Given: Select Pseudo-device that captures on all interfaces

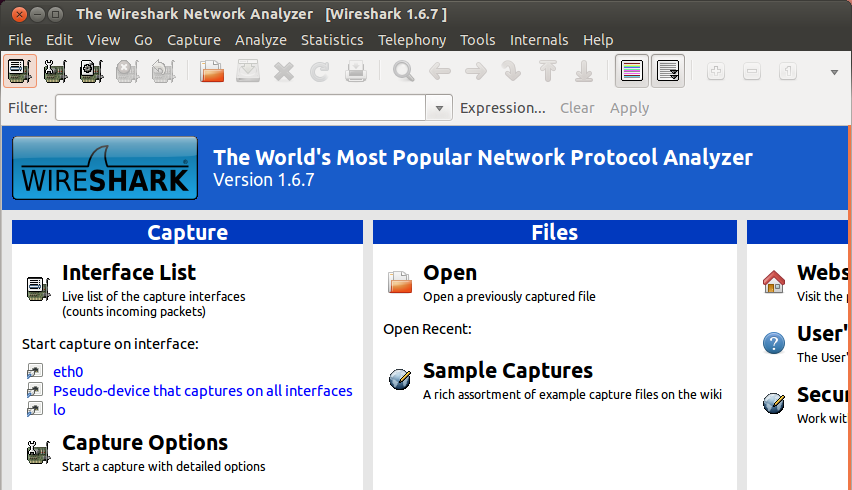Looking at the screenshot, I should tap(202, 391).
